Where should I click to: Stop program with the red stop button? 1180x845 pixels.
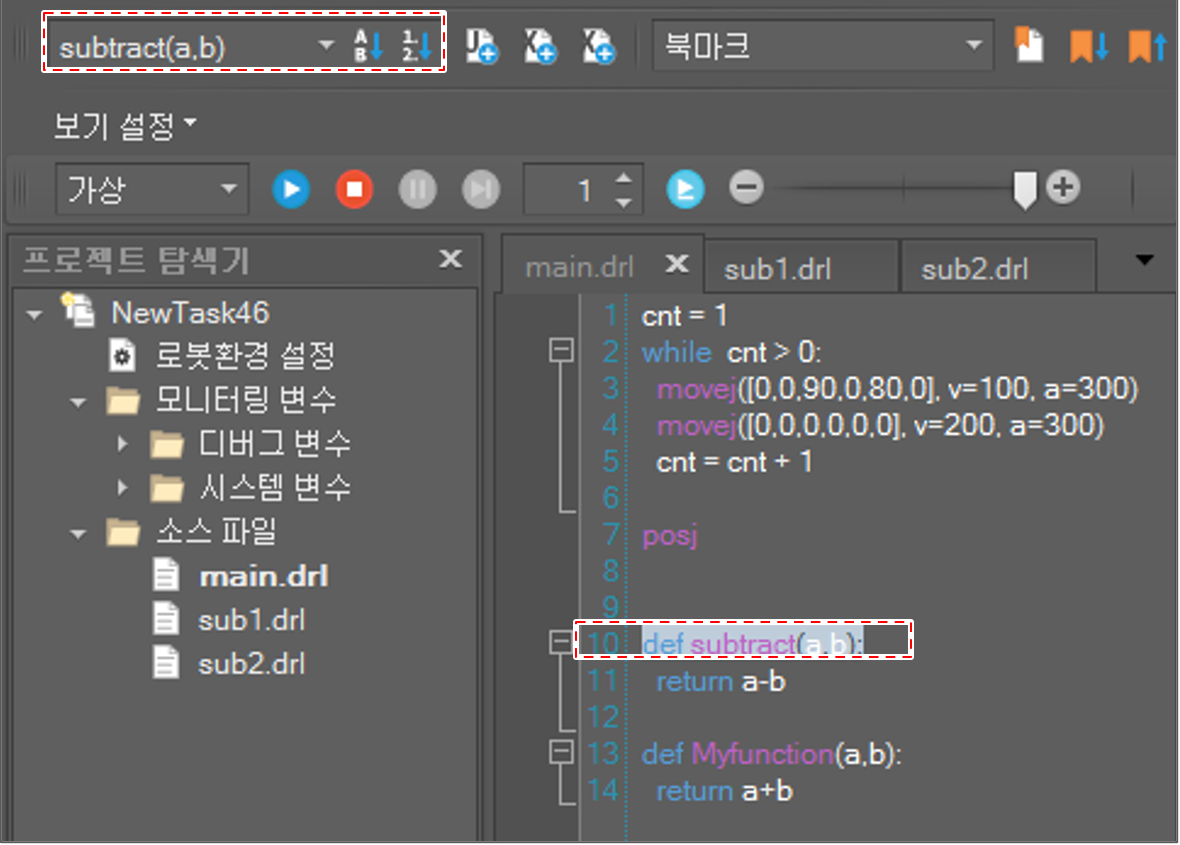click(x=354, y=189)
